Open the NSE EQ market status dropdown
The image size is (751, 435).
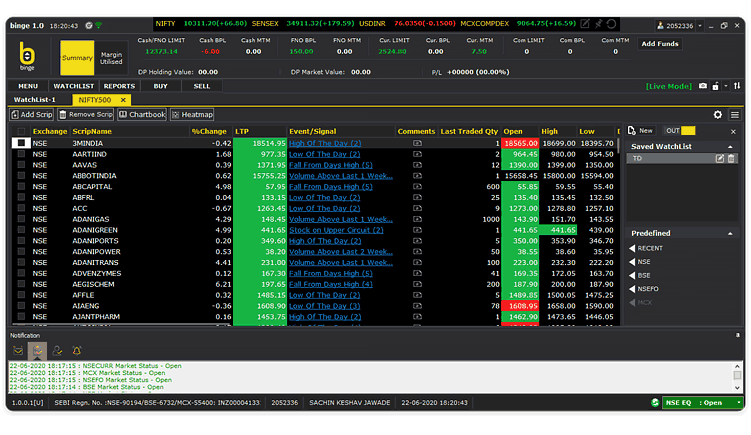point(739,402)
